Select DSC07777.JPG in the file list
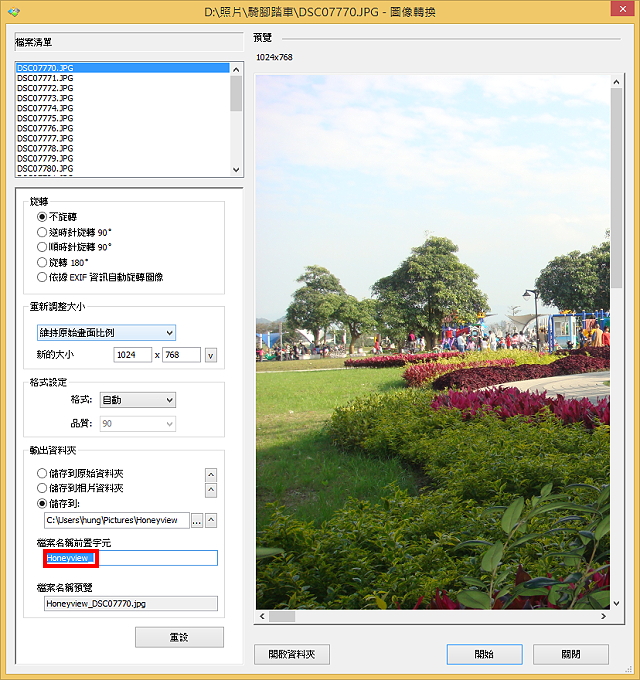 (x=123, y=138)
